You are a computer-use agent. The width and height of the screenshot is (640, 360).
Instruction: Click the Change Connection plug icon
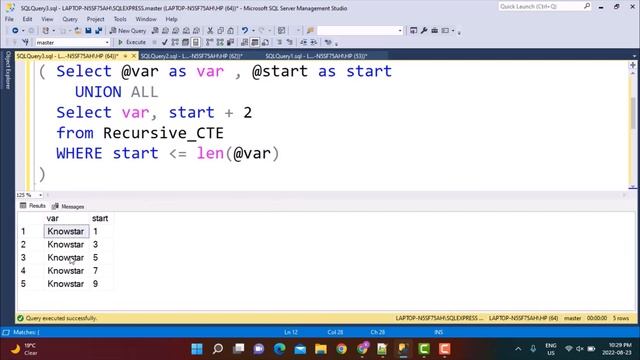tap(25, 42)
